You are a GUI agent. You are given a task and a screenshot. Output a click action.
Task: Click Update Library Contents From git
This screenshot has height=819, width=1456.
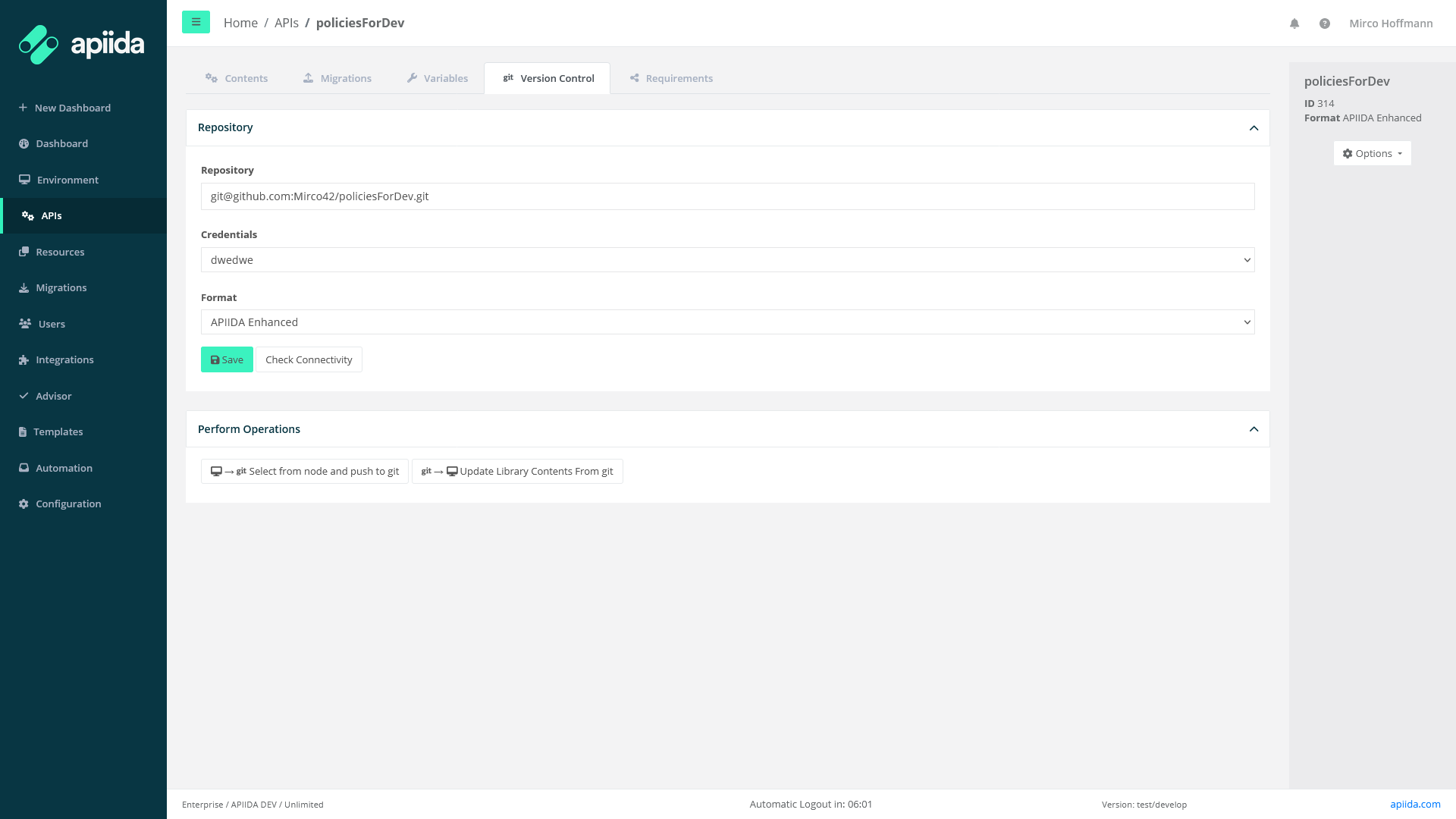click(x=517, y=471)
